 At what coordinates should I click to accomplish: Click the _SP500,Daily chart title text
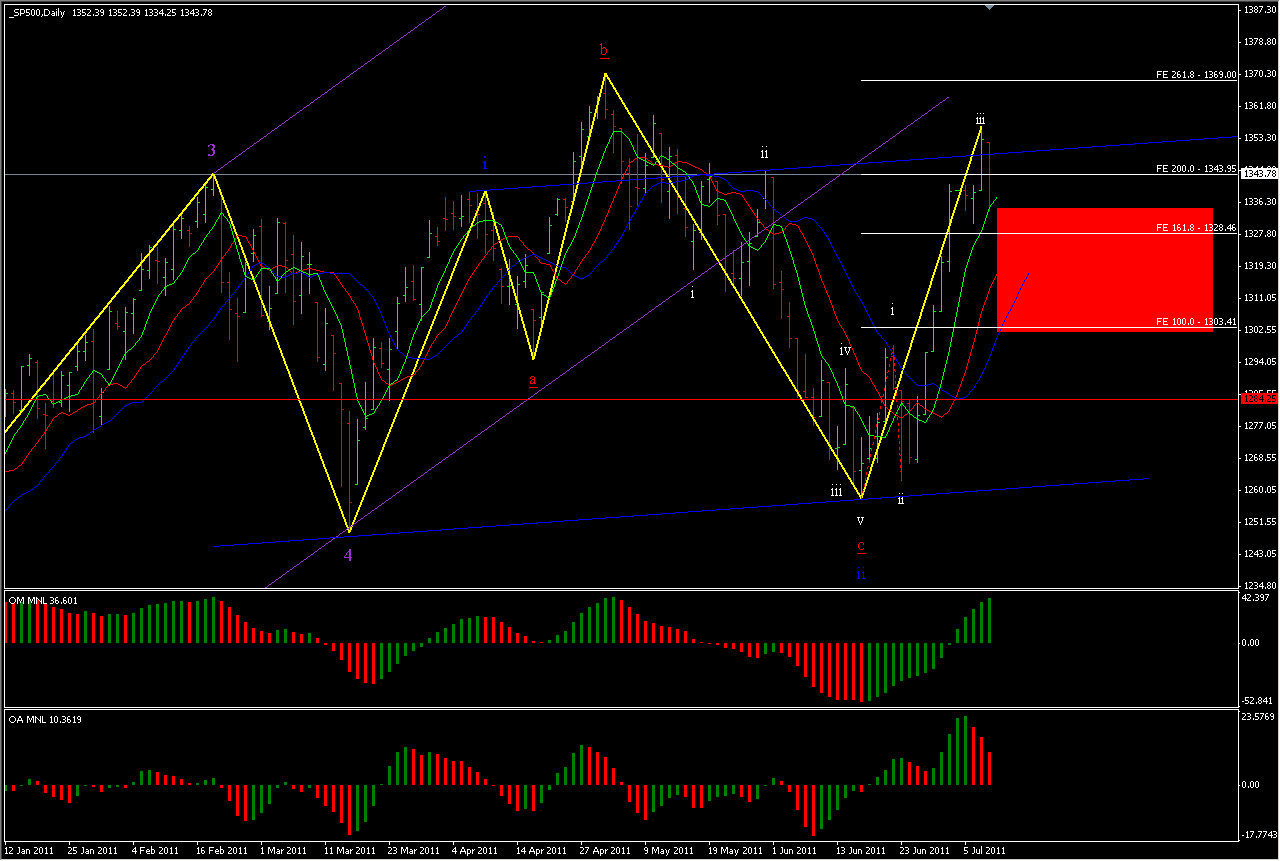tap(36, 10)
